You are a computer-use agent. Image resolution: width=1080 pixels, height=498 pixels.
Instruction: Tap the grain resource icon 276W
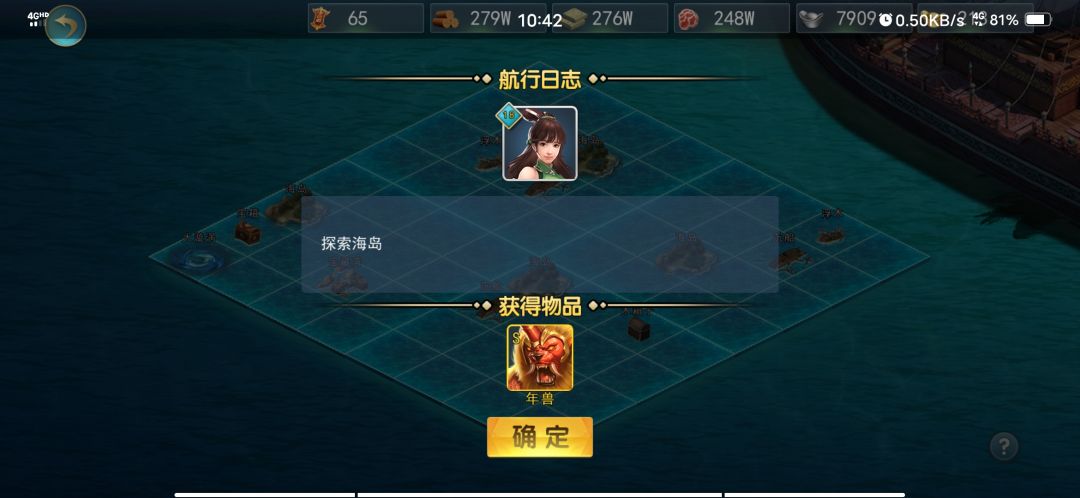pos(572,19)
